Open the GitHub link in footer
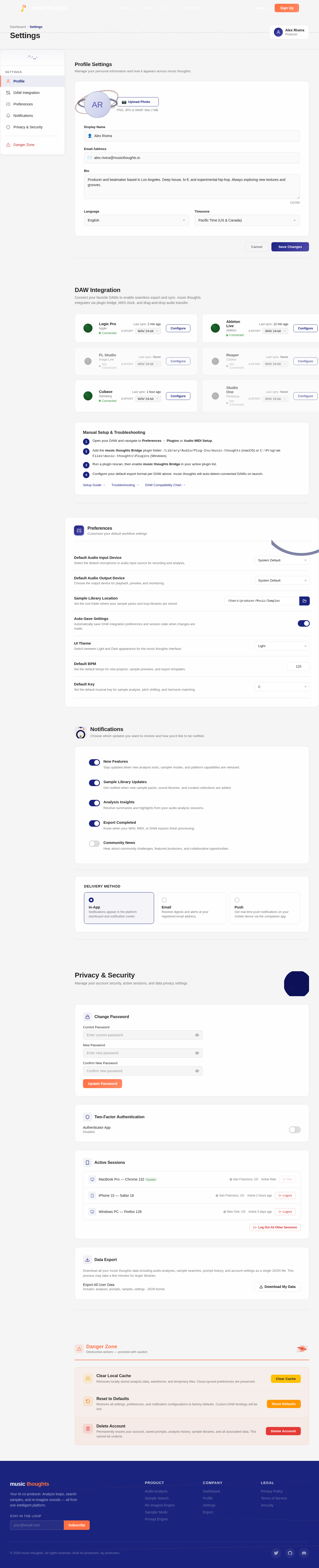 290,1553
